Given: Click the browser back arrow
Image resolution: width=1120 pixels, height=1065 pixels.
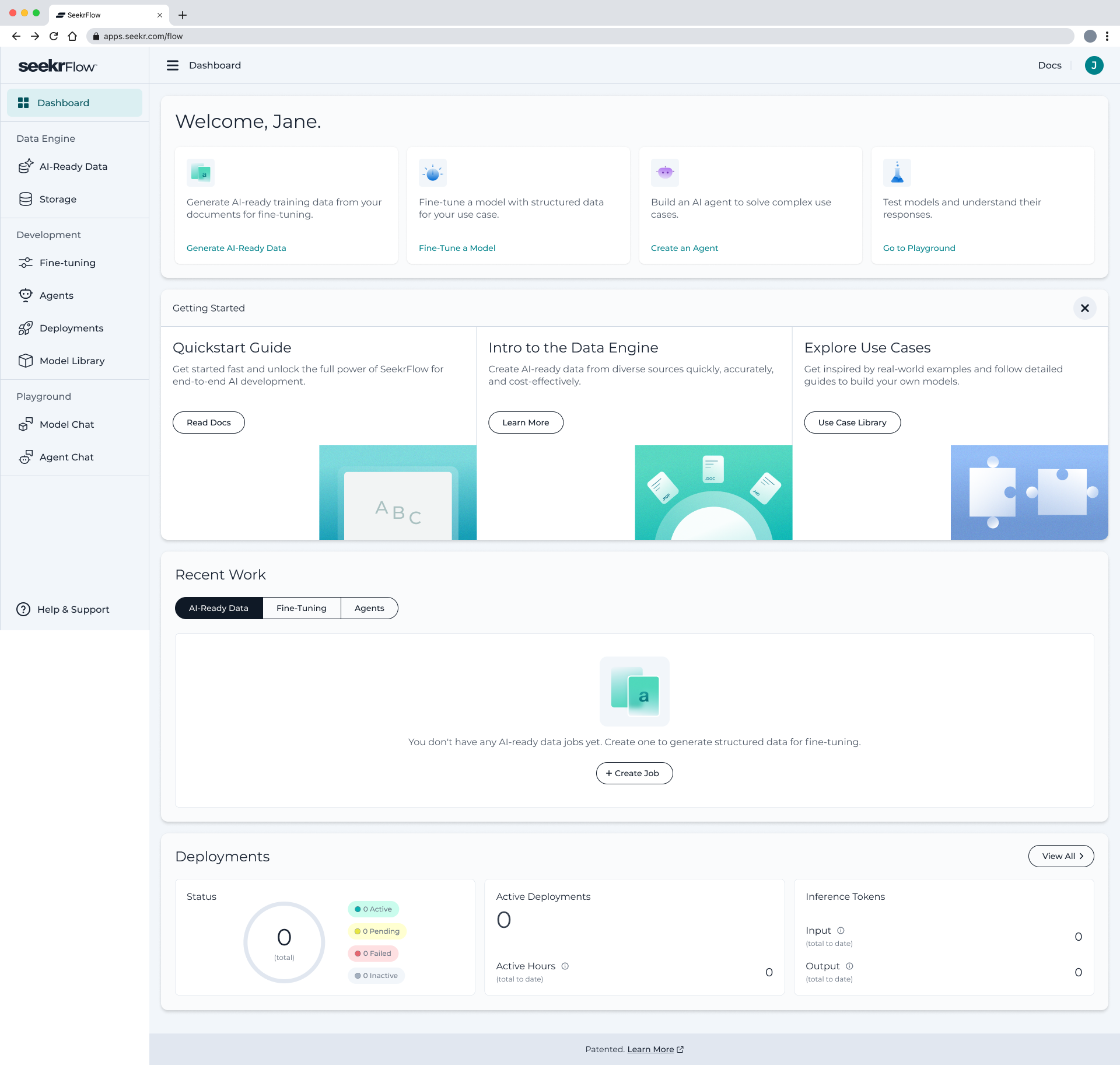Looking at the screenshot, I should pos(16,36).
